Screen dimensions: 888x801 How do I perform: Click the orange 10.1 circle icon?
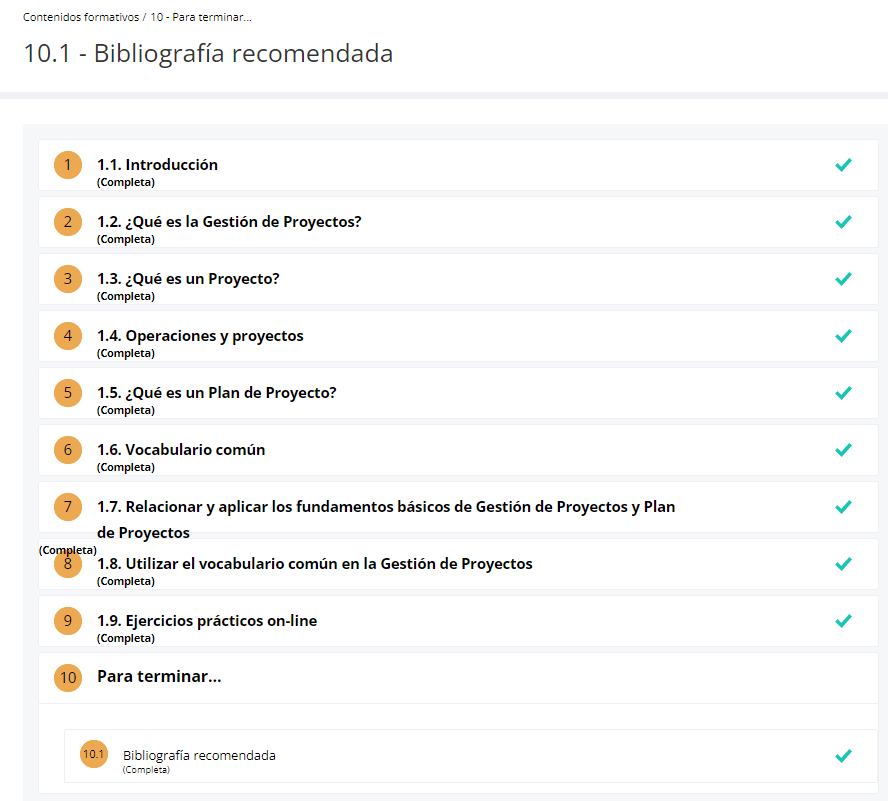[94, 754]
